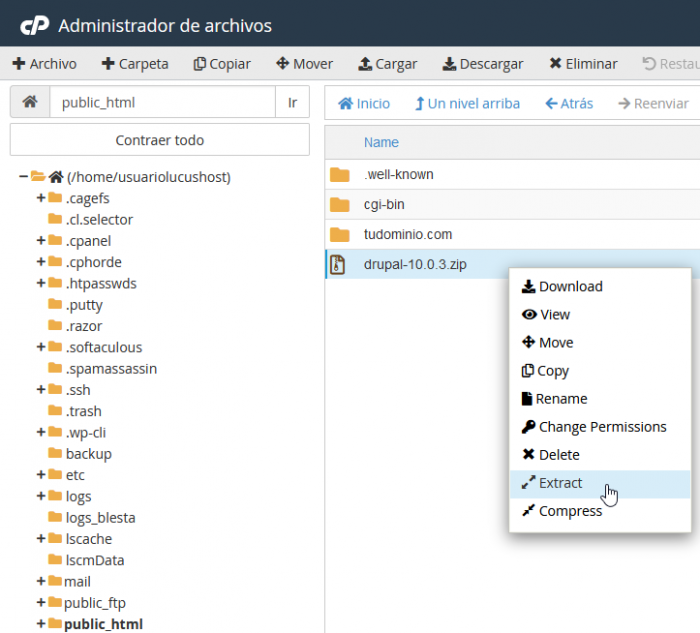Click the drupal-10.0.3.zip archive file icon
The image size is (700, 633).
click(339, 265)
